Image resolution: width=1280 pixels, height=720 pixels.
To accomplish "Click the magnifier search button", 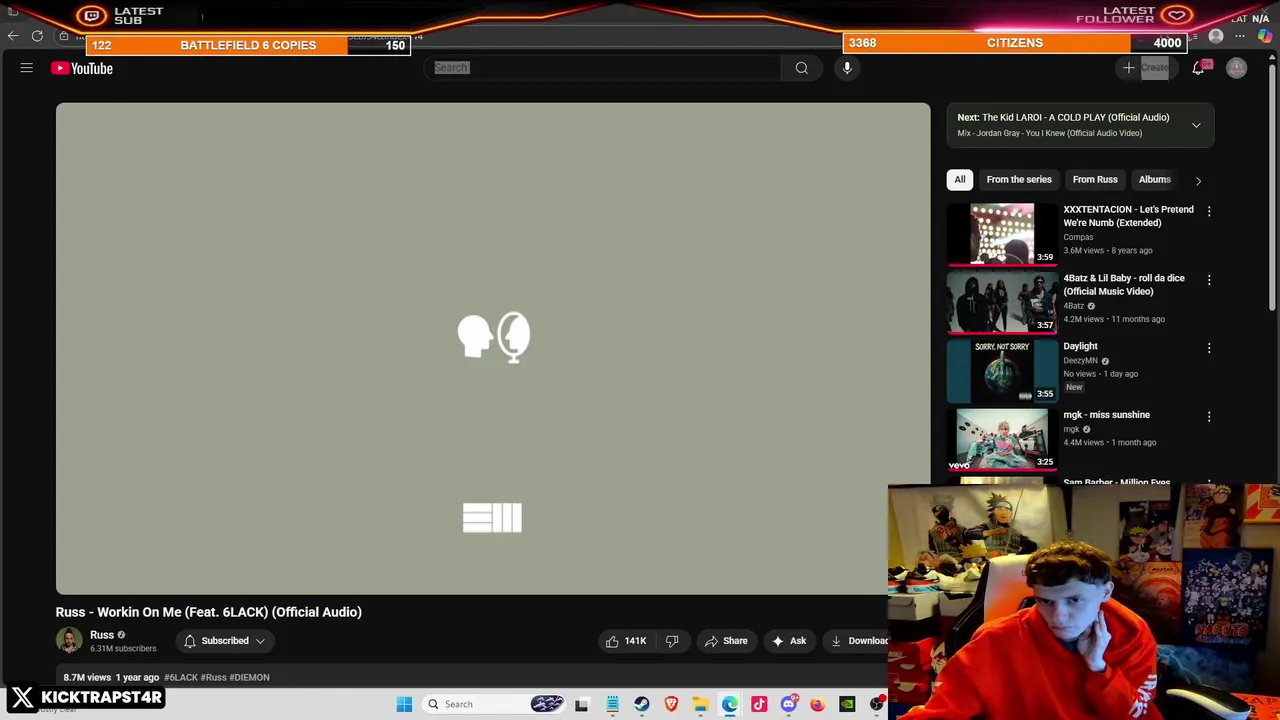I will click(x=801, y=68).
